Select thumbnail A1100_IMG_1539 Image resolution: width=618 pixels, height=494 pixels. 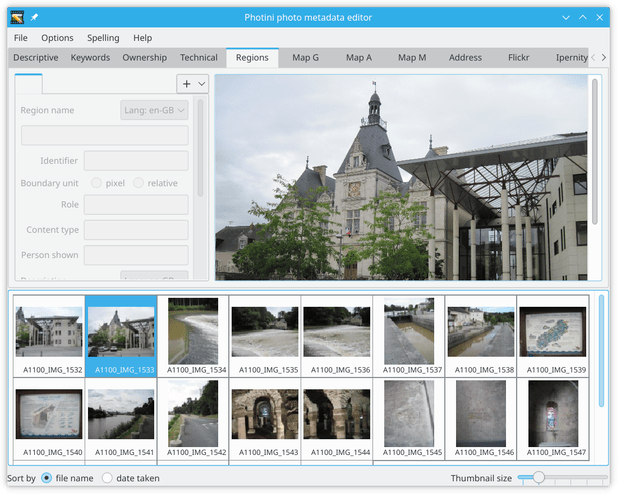coord(553,336)
